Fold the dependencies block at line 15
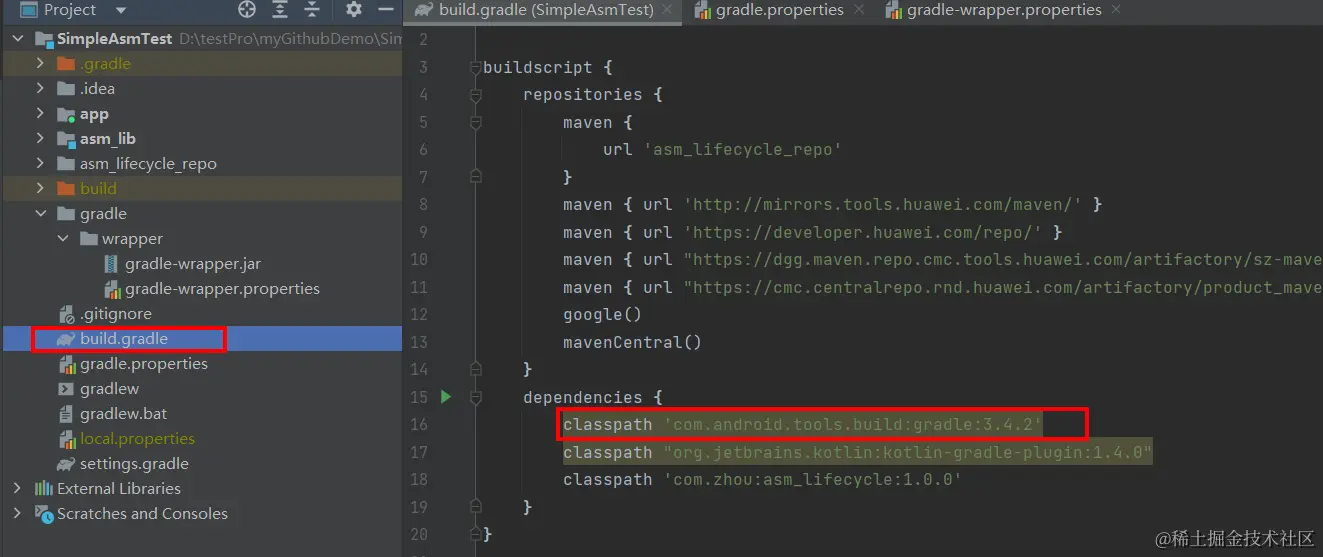This screenshot has height=557, width=1323. pos(476,397)
